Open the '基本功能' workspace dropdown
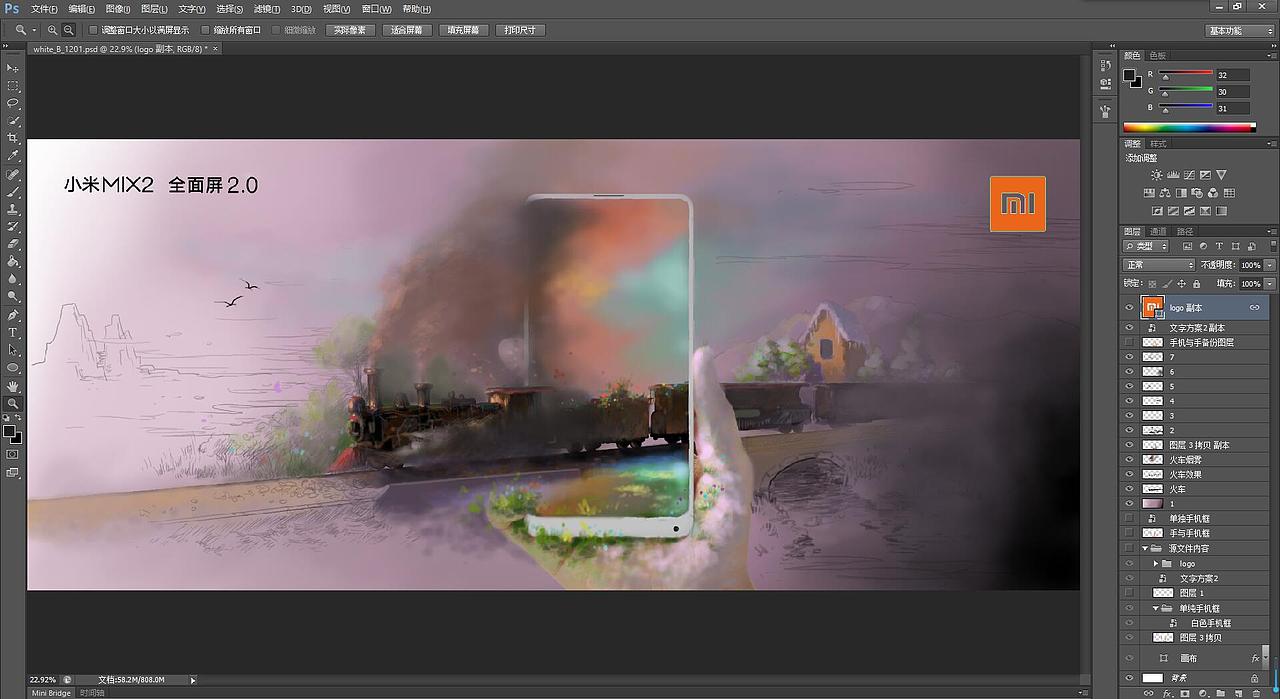Image resolution: width=1280 pixels, height=699 pixels. point(1240,30)
